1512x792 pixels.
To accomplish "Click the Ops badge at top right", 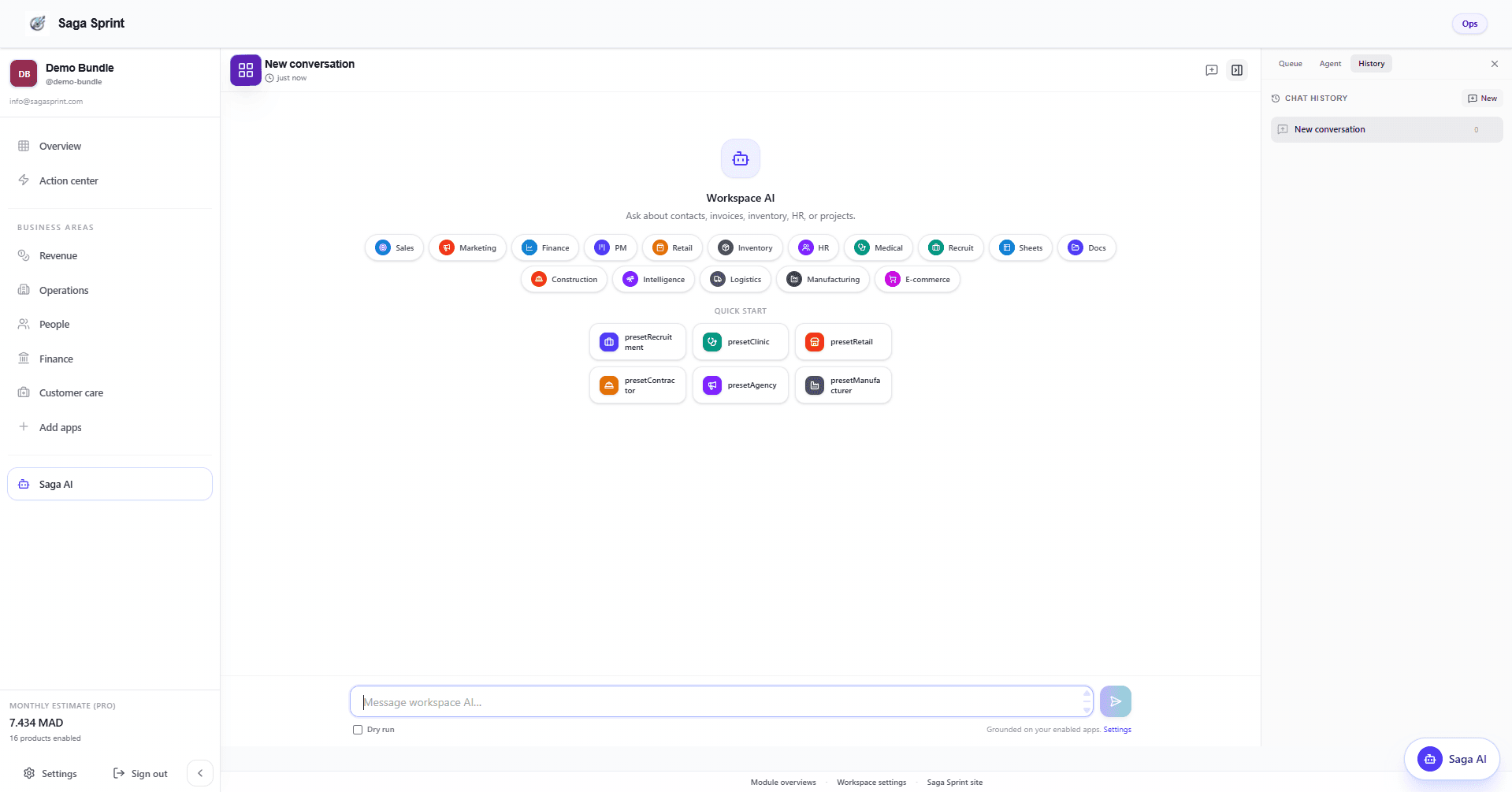I will [1469, 24].
